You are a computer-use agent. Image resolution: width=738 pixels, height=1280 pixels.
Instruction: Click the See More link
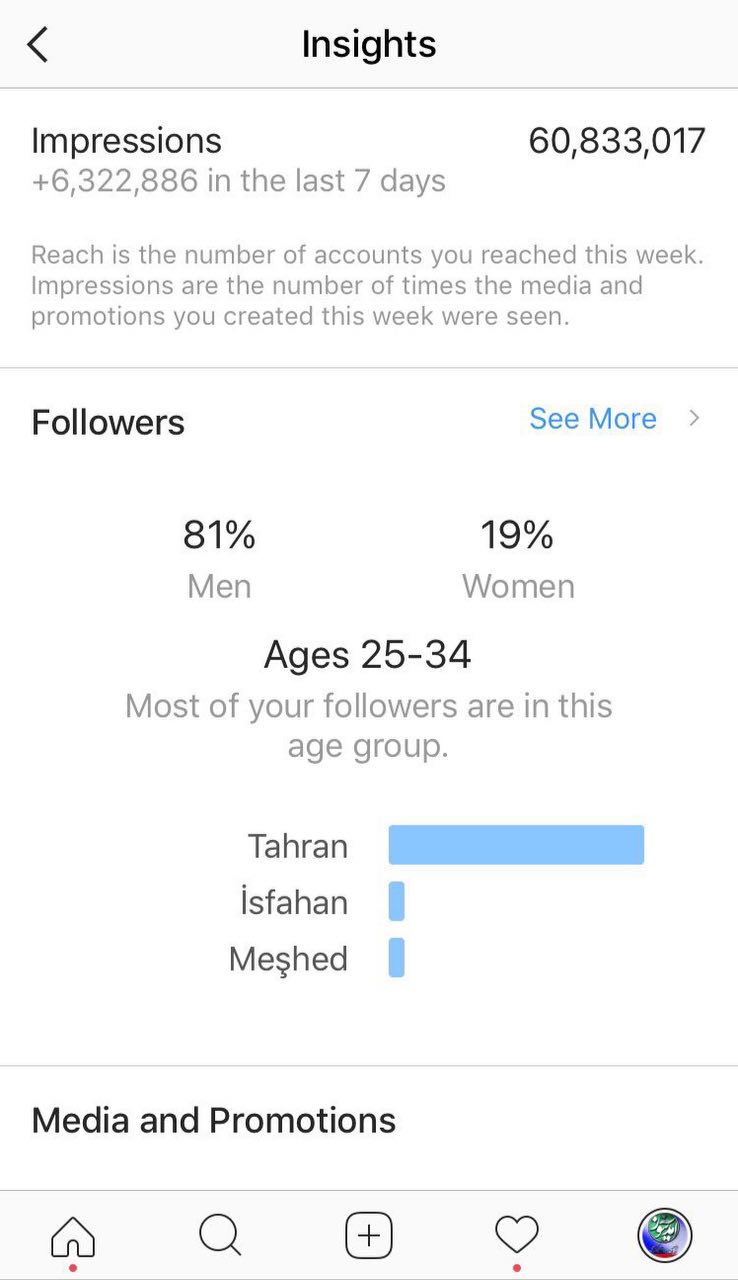point(593,419)
